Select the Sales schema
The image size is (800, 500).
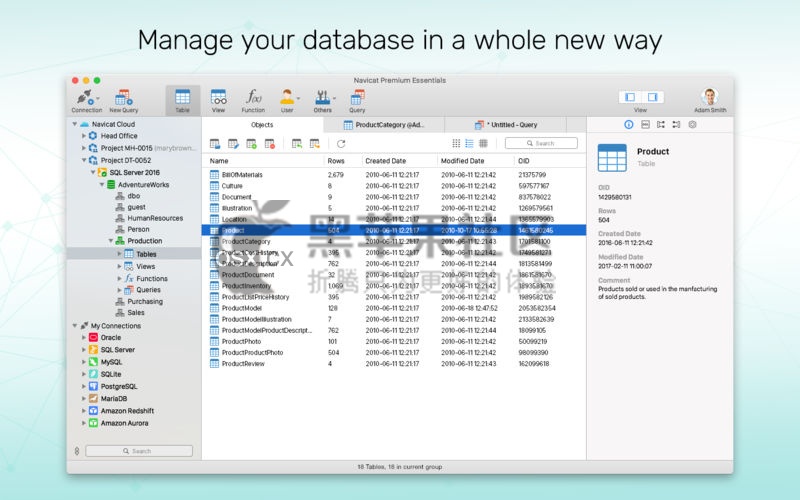click(130, 313)
